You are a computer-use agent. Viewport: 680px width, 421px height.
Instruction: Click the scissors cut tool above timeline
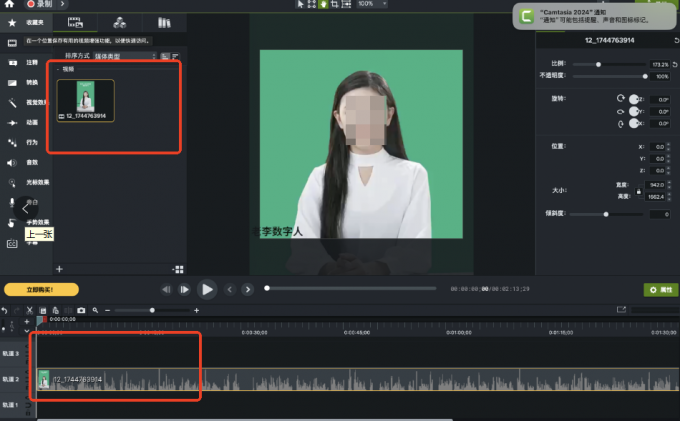[30, 311]
